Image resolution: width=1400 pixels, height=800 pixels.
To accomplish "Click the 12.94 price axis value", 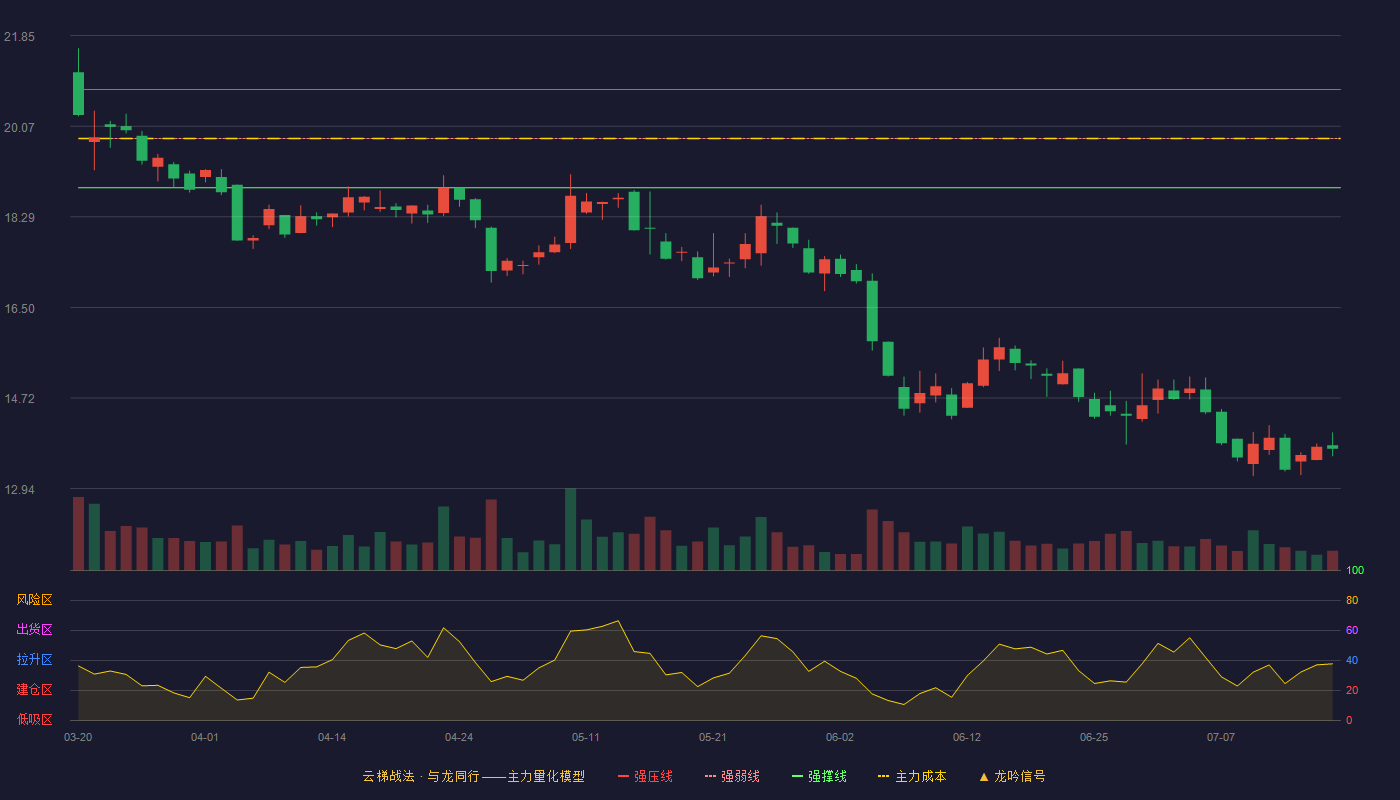I will pos(19,490).
